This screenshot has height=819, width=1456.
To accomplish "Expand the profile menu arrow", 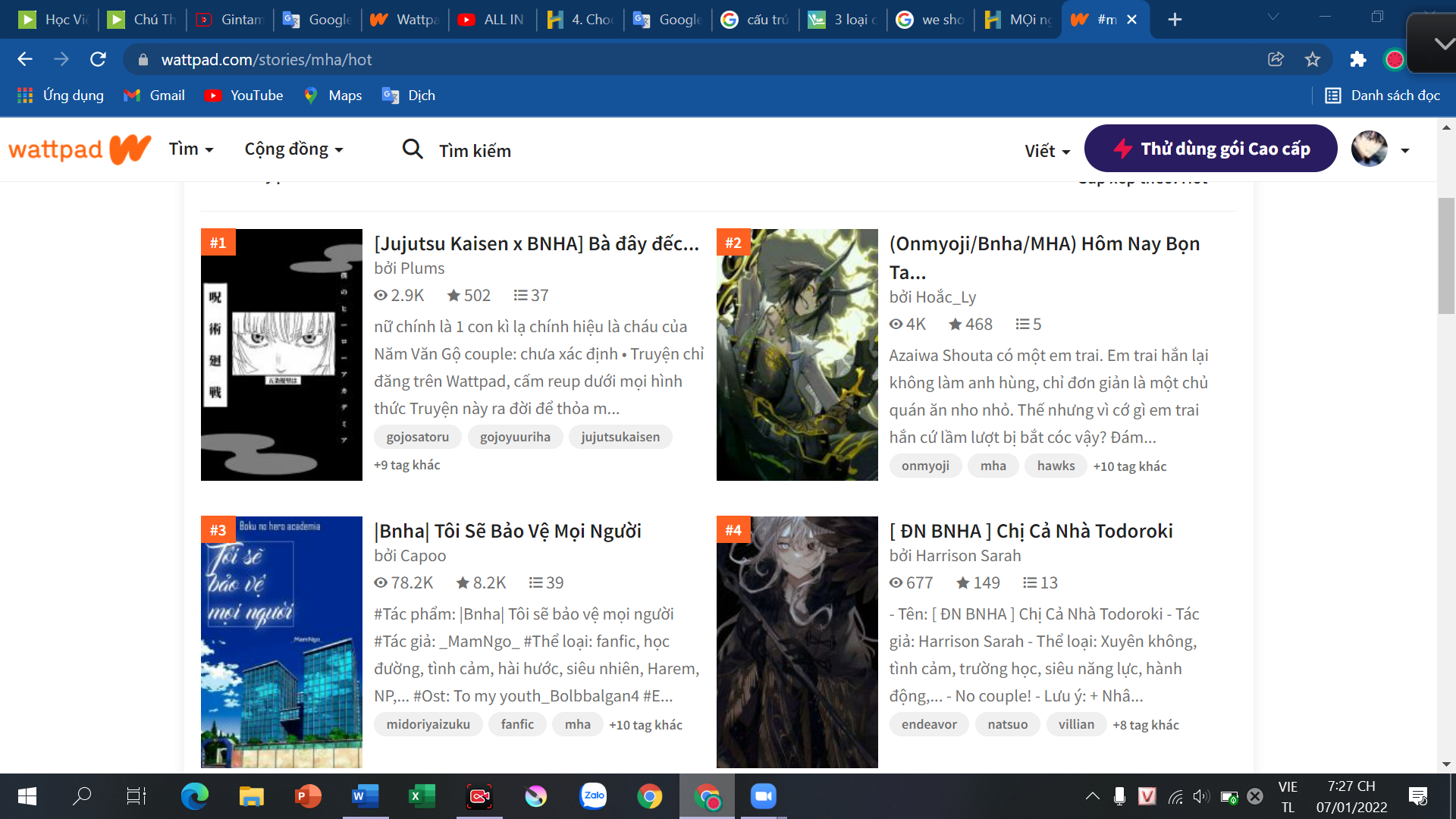I will tap(1405, 150).
